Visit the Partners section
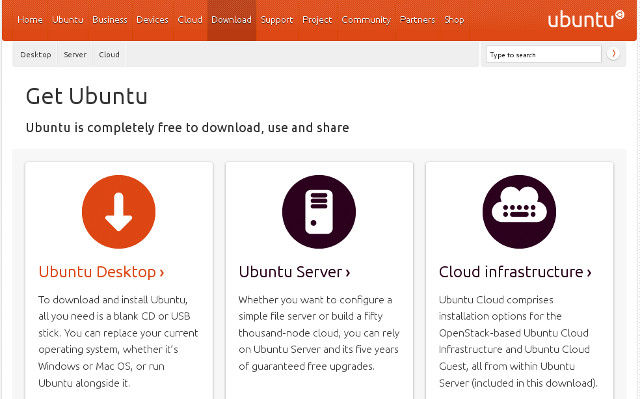 tap(417, 20)
